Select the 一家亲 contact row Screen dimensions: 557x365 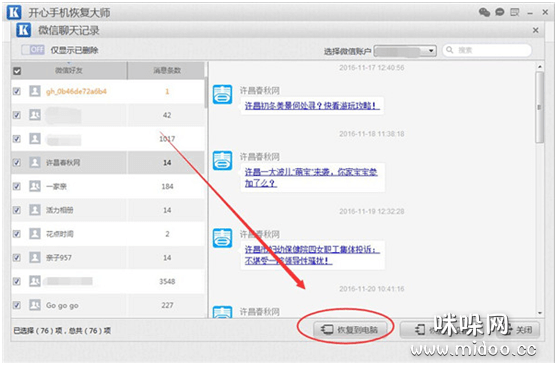pos(108,186)
